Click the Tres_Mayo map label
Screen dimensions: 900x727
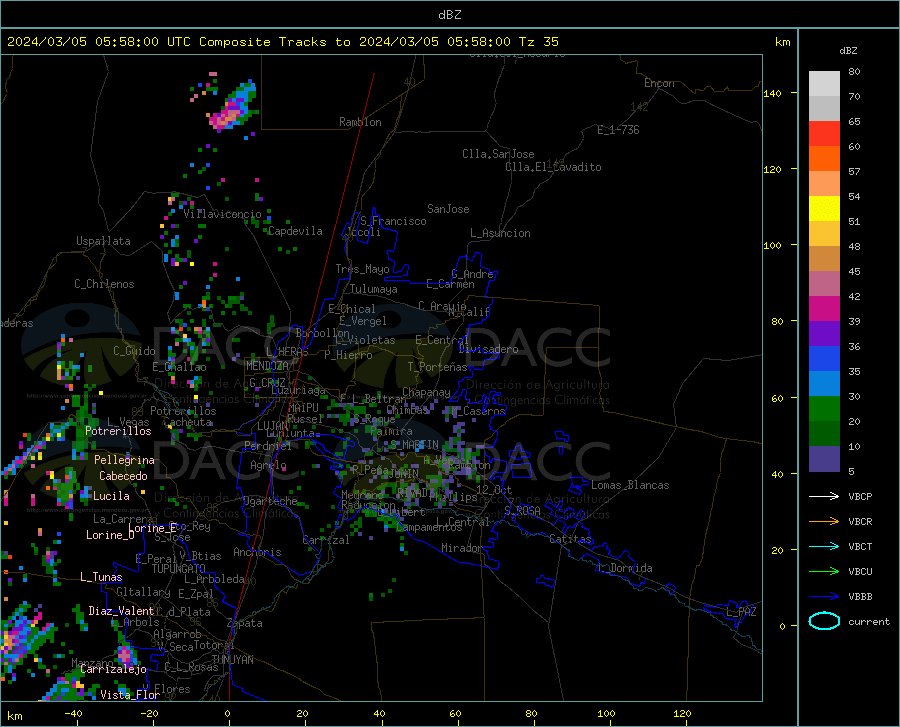click(x=362, y=269)
